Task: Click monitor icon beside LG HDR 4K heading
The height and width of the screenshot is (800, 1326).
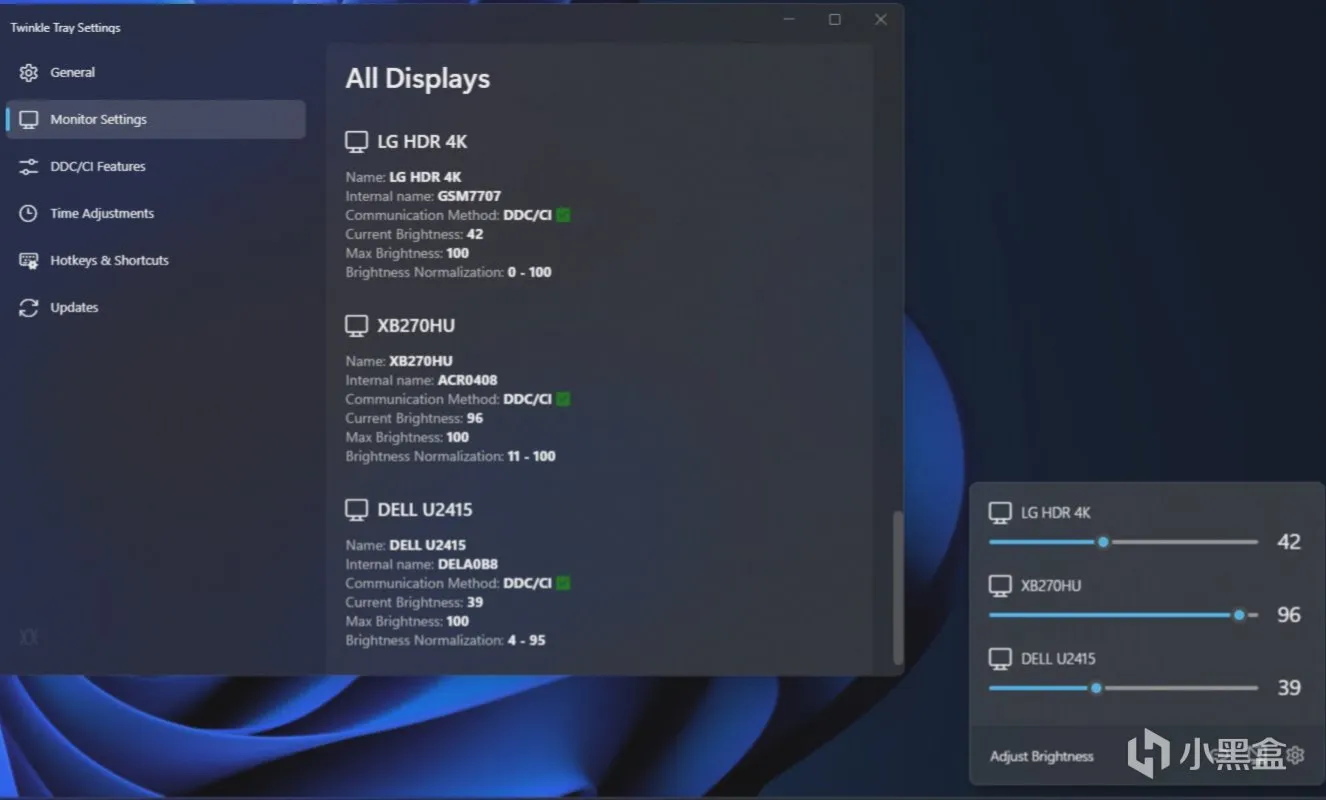Action: tap(357, 142)
